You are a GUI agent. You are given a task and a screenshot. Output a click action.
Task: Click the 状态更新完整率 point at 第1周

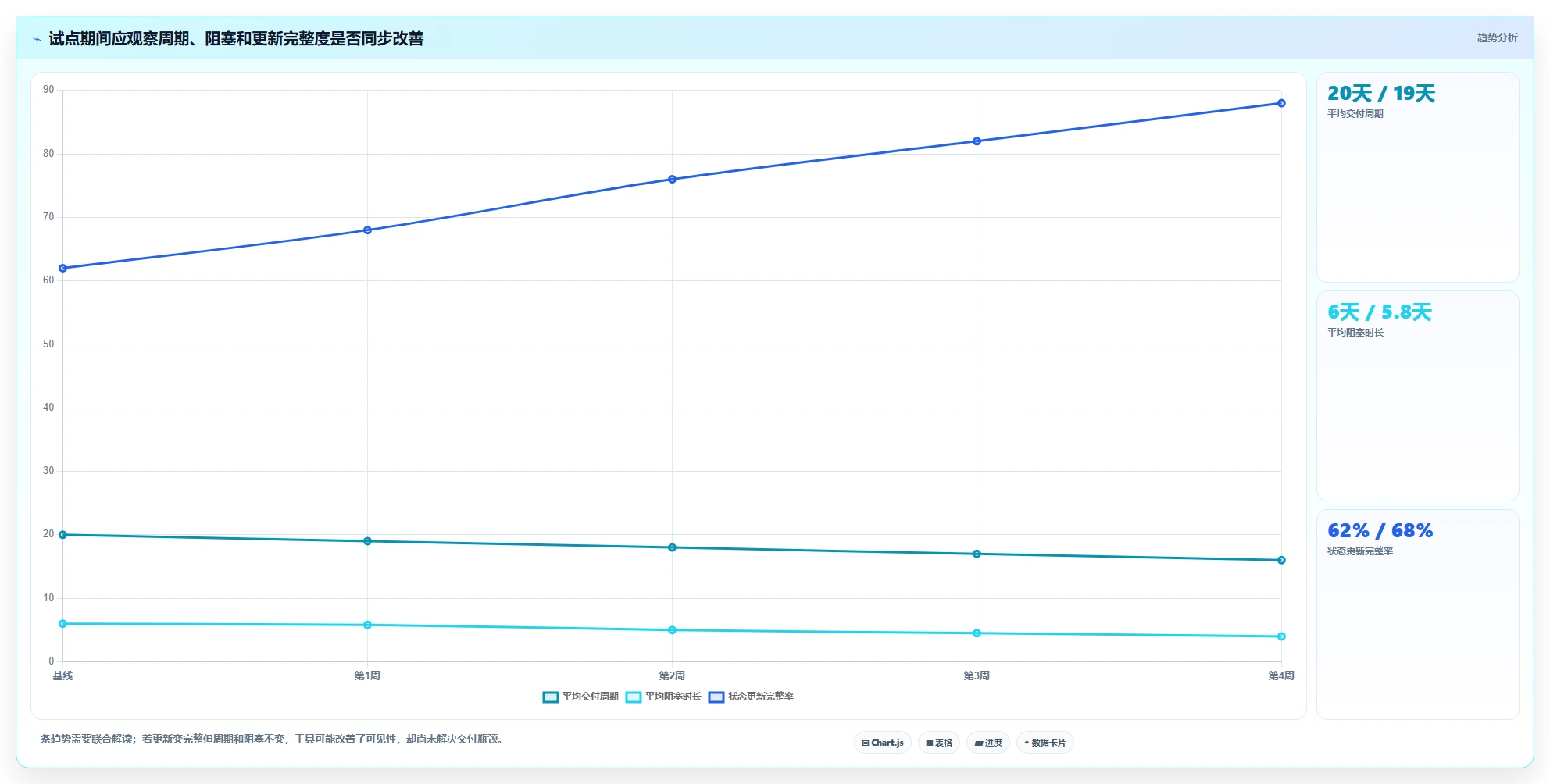tap(367, 230)
